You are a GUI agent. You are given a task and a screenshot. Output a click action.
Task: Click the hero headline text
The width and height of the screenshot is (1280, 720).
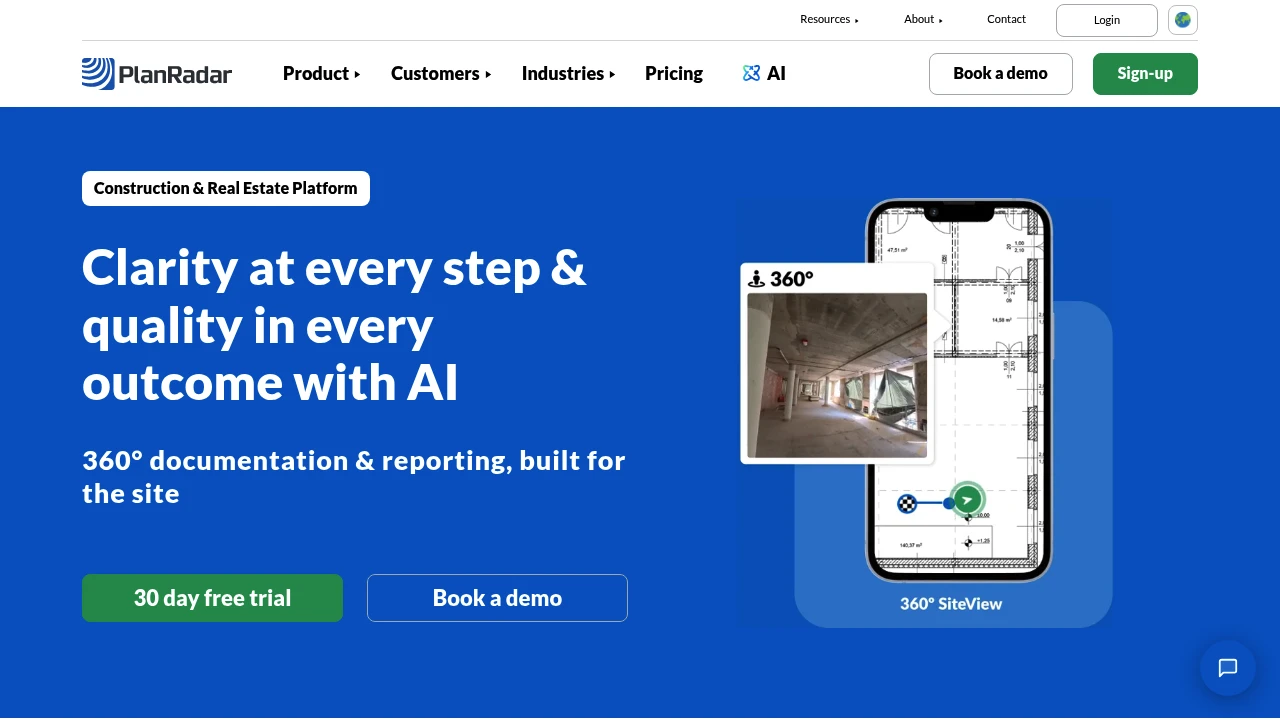(334, 325)
